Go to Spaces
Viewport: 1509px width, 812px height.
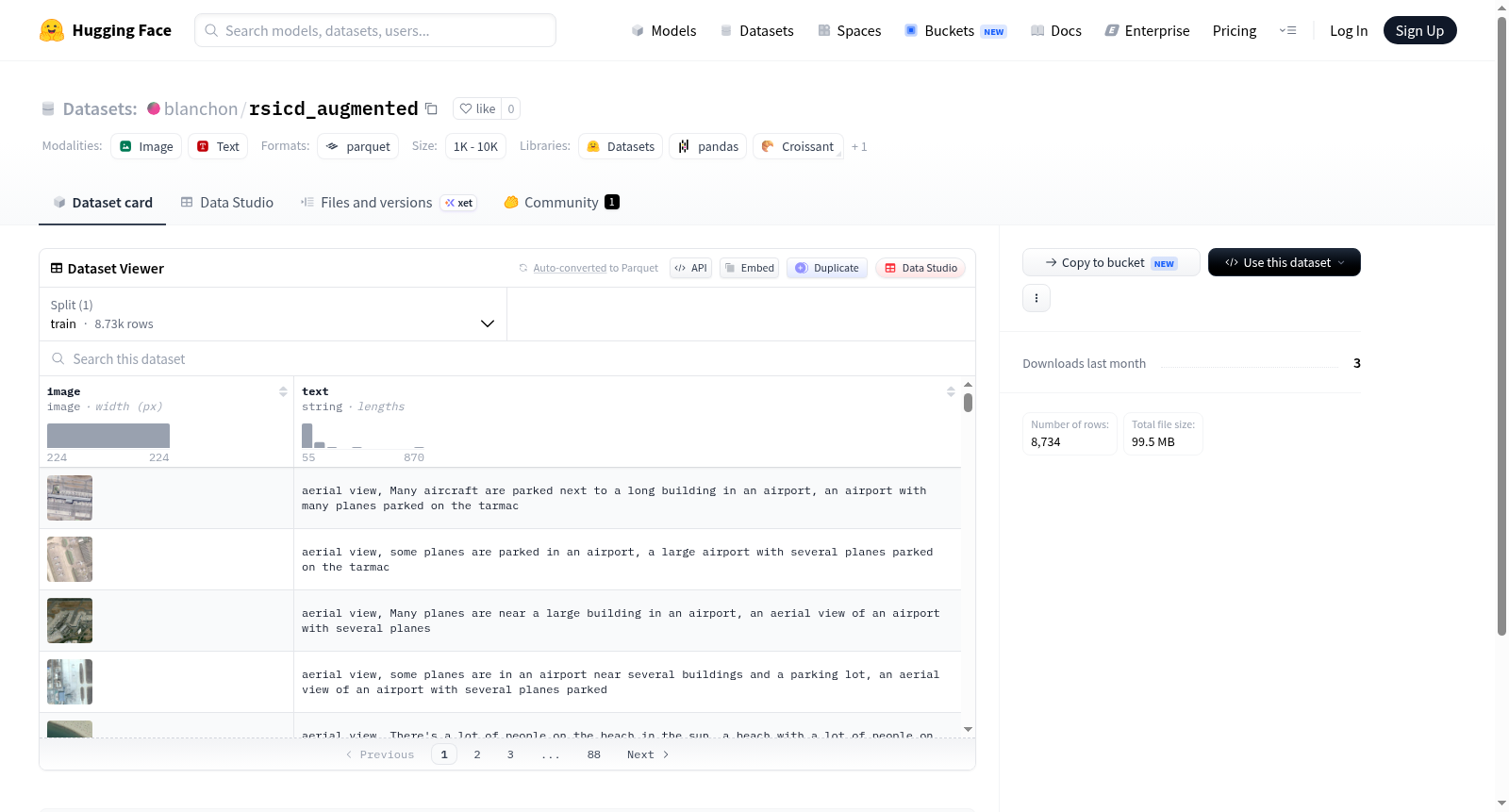click(x=850, y=30)
